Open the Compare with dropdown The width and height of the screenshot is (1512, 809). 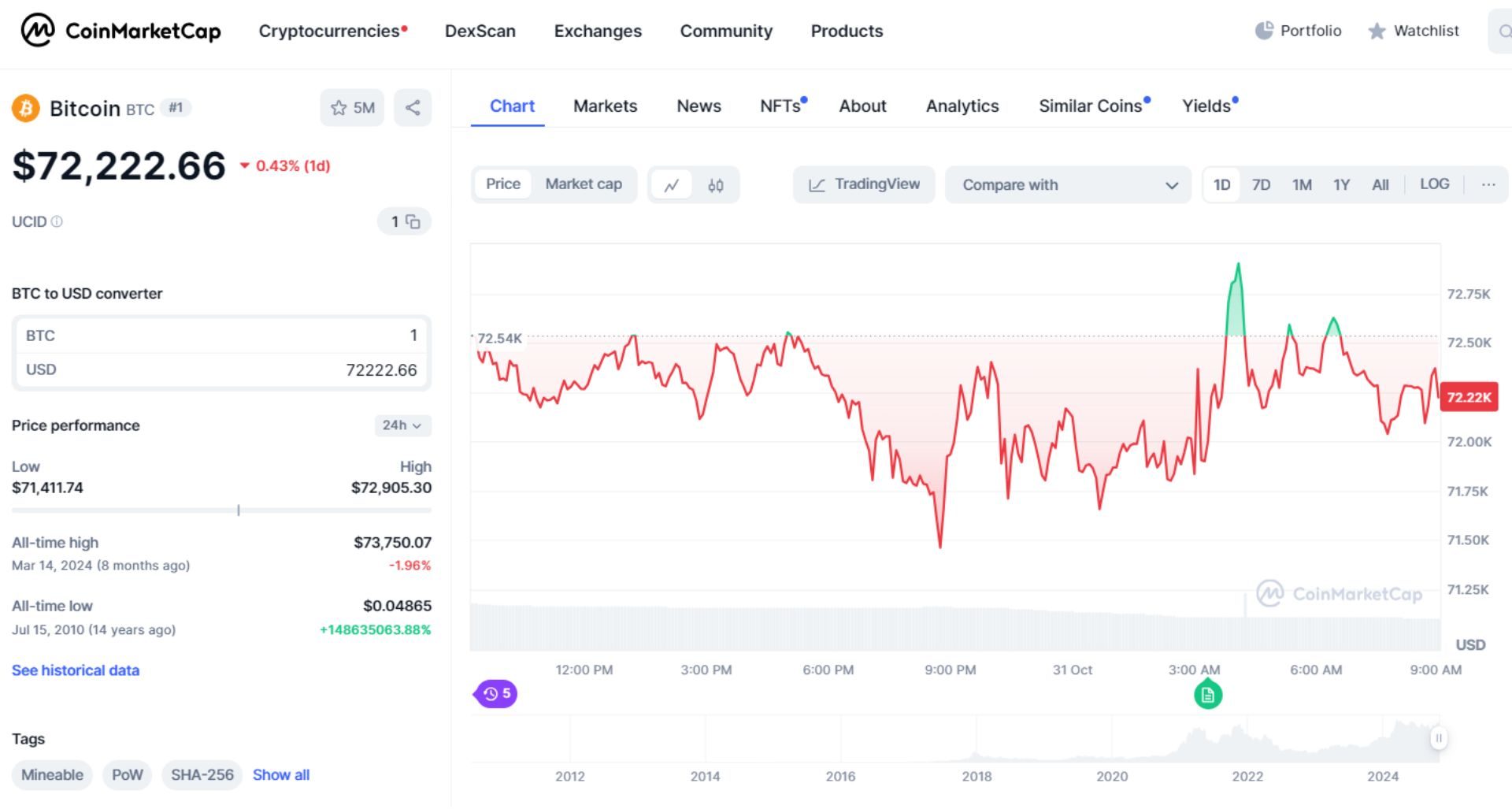point(1068,184)
